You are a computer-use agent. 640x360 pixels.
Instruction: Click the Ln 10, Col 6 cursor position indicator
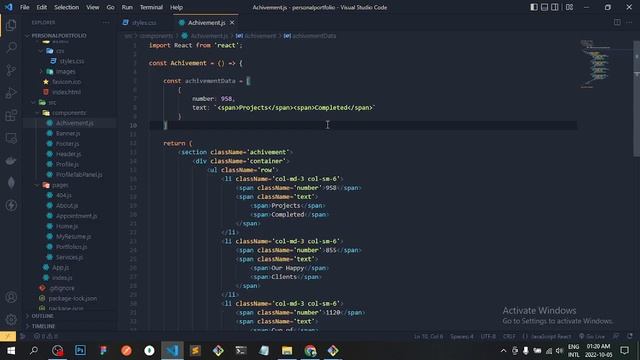[428, 336]
